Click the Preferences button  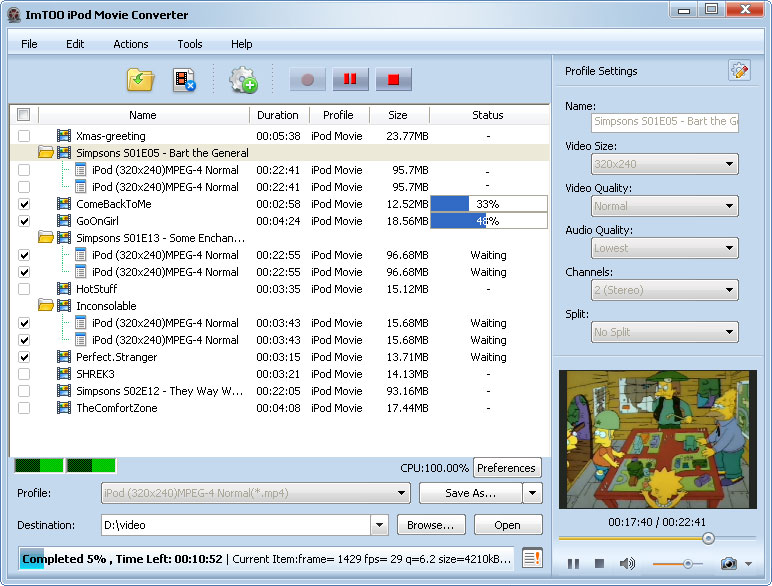[507, 468]
